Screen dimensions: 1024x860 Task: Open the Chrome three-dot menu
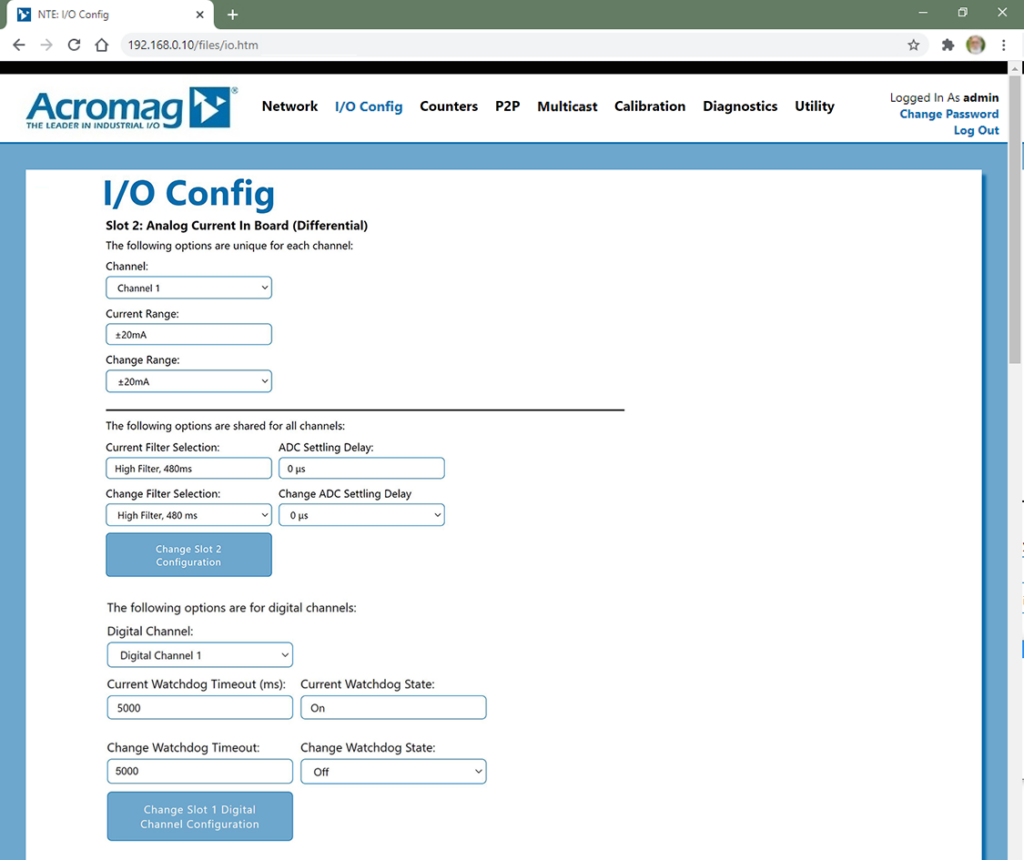(1003, 45)
